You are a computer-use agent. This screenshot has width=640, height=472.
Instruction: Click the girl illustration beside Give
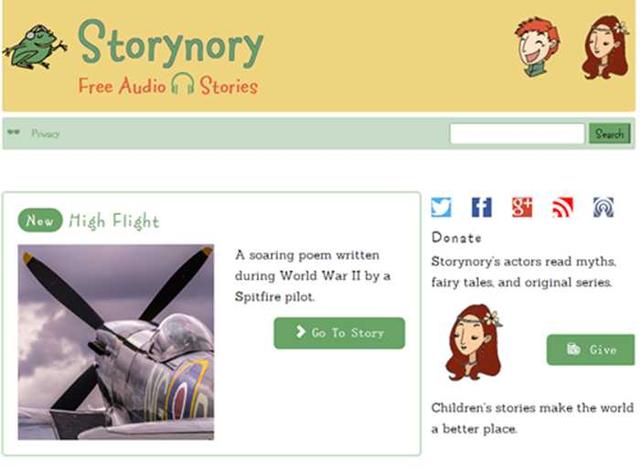coord(473,342)
